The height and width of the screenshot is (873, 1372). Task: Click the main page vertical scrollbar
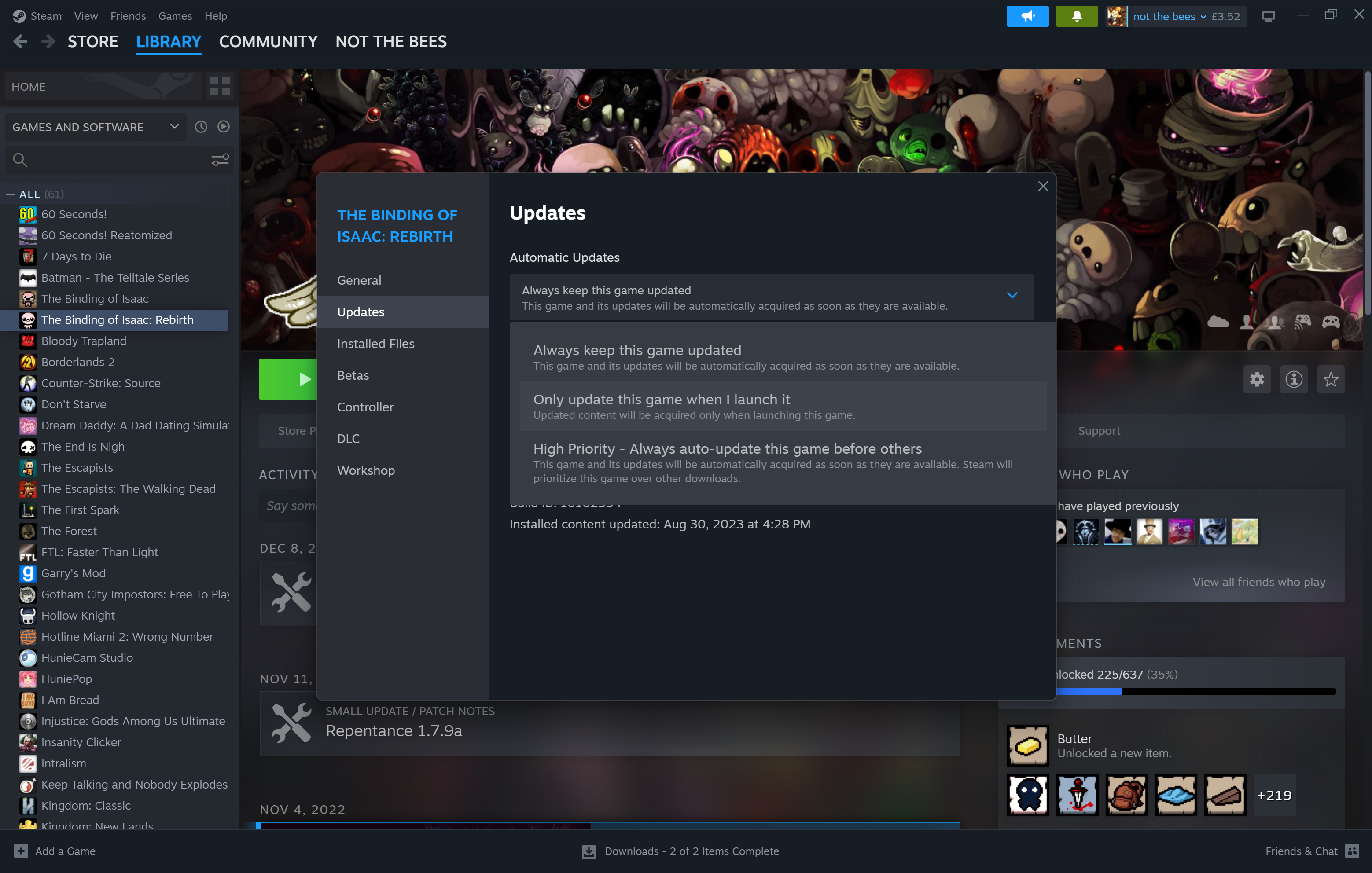click(x=1367, y=194)
